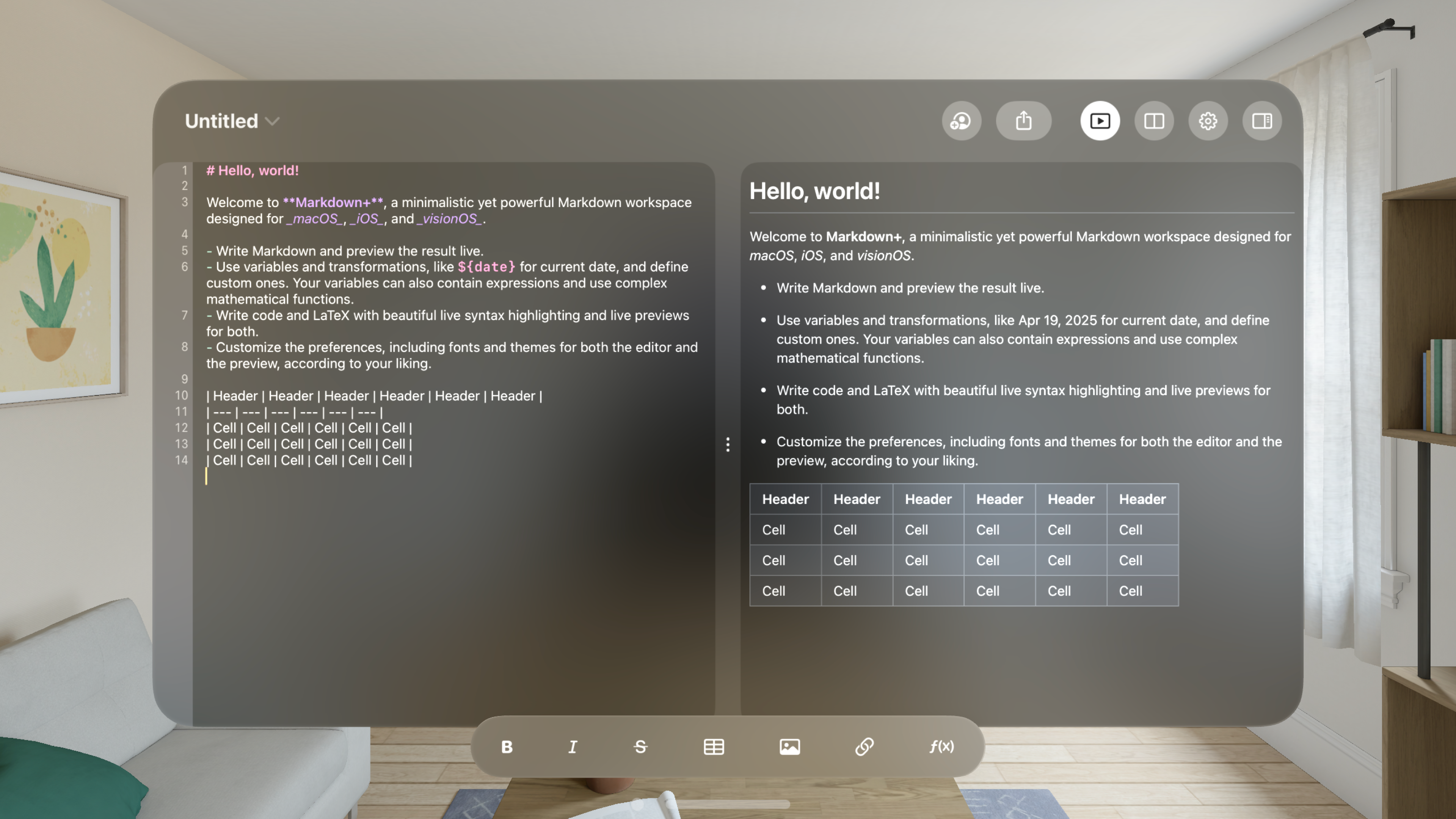
Task: Open the settings gear icon
Action: [1208, 121]
